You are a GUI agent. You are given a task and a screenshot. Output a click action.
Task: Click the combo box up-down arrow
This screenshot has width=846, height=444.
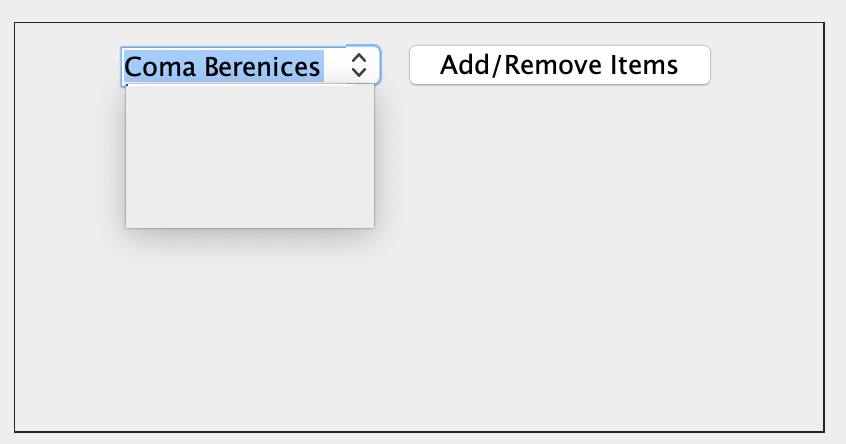tap(360, 66)
